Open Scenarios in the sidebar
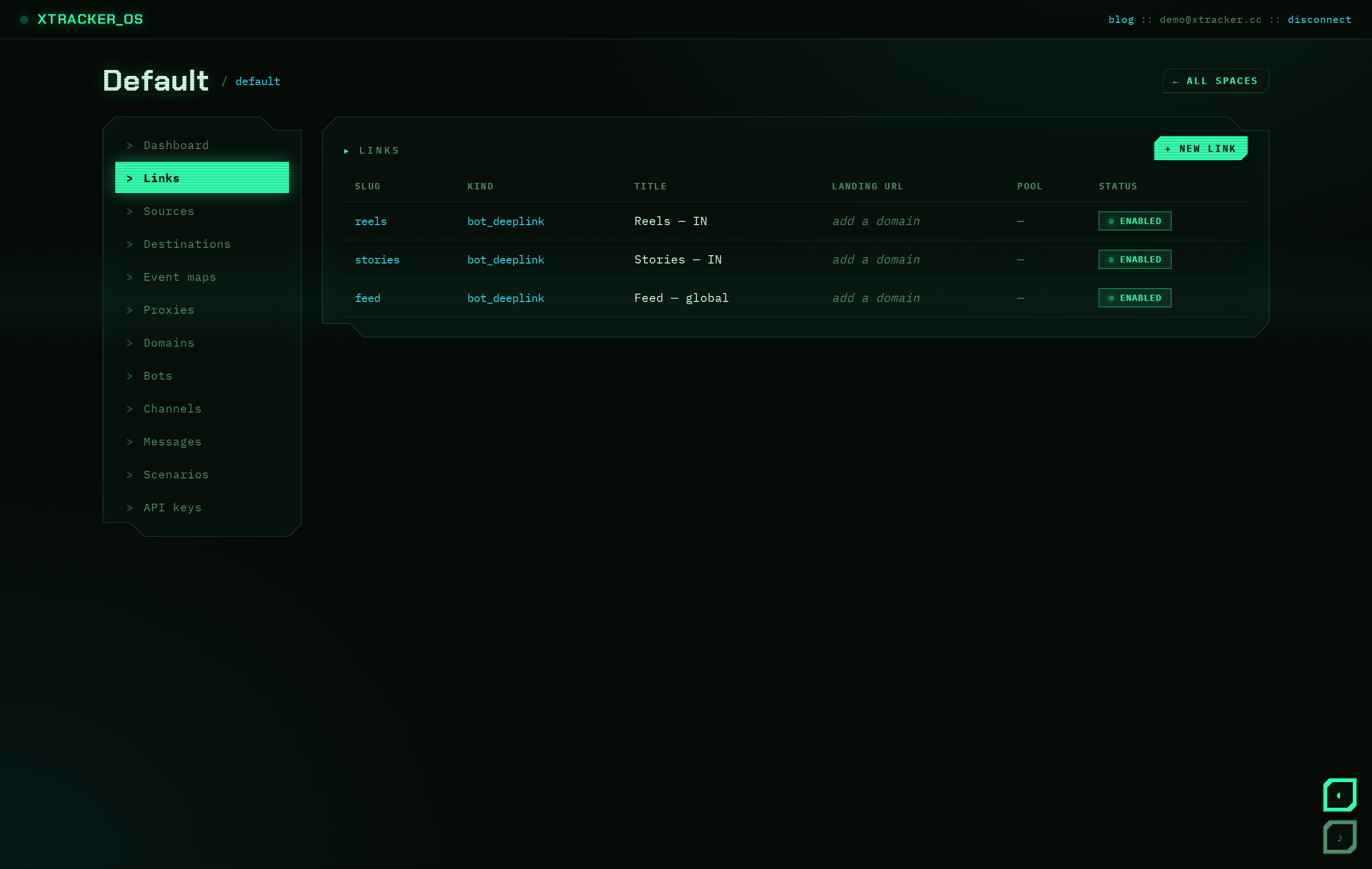 (x=202, y=475)
